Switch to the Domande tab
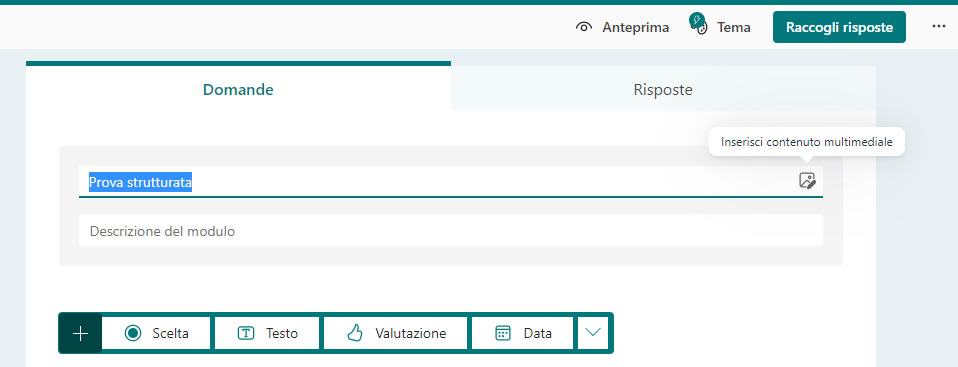Viewport: 958px width, 367px height. point(238,90)
